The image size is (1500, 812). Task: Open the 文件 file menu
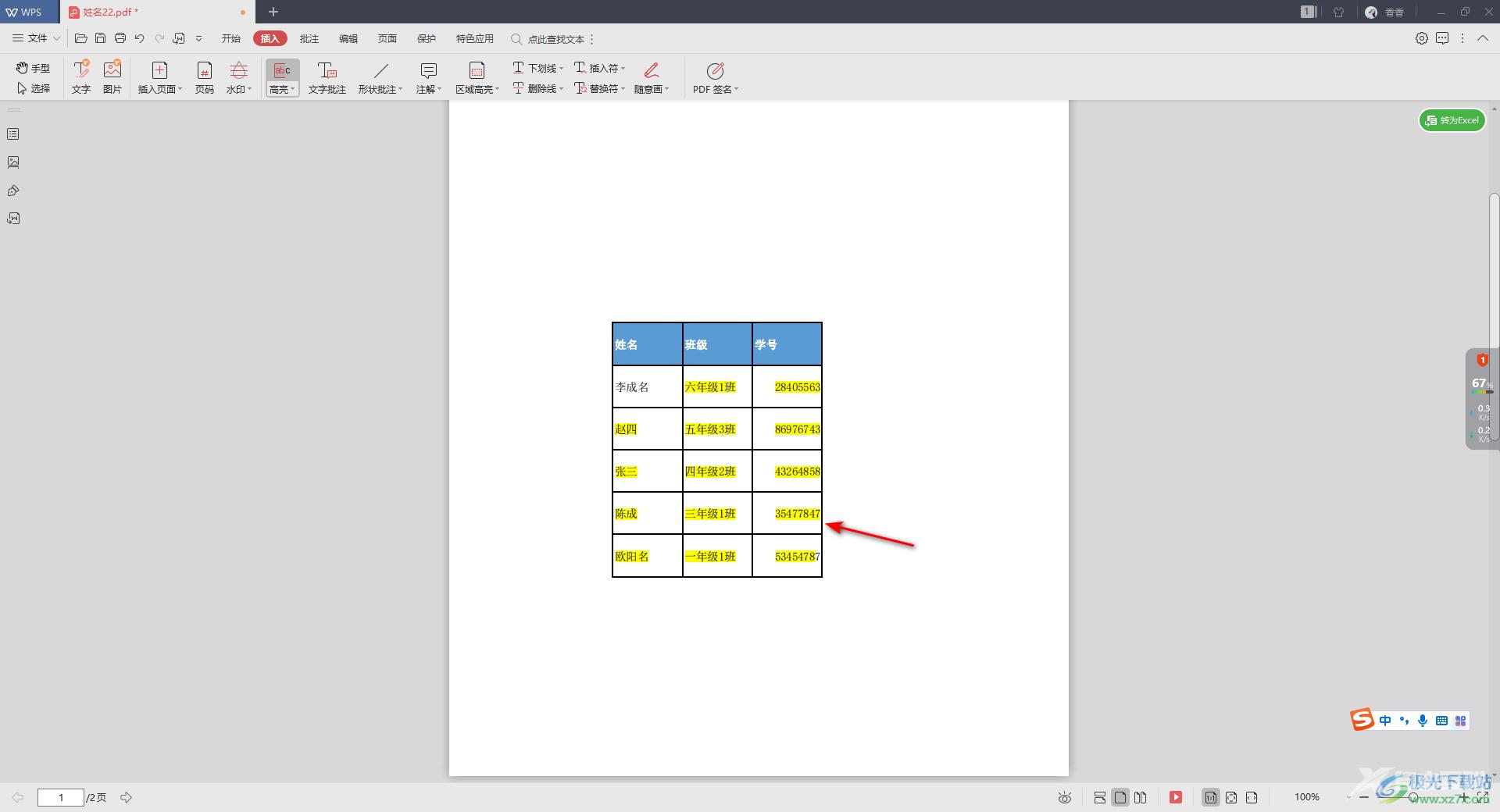pyautogui.click(x=36, y=38)
